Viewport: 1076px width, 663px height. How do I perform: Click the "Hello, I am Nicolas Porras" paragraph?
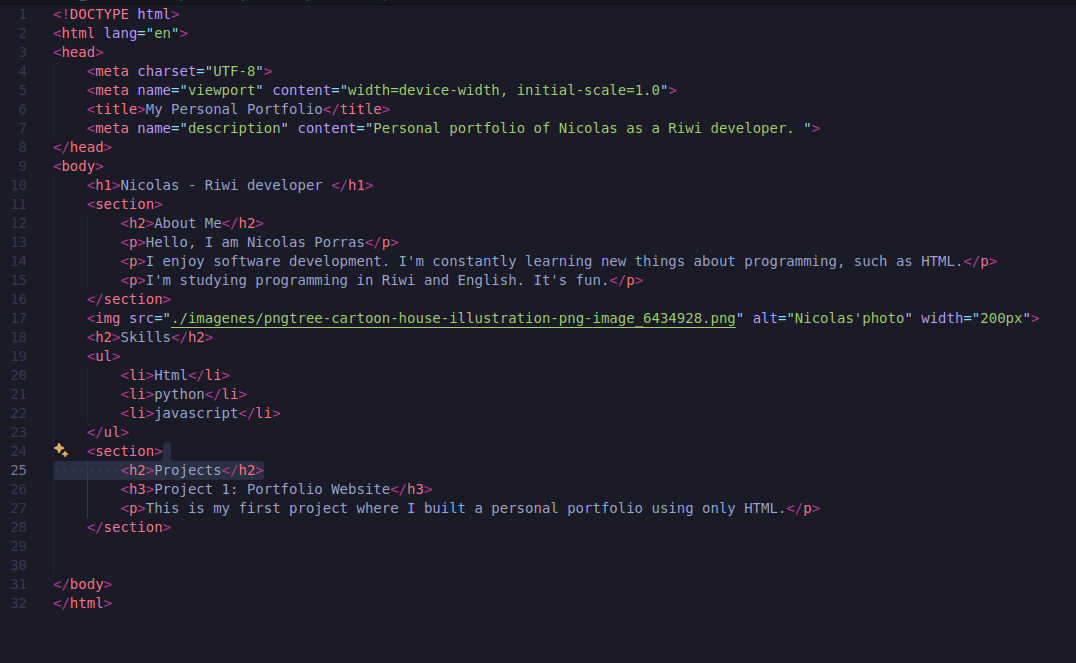tap(255, 242)
